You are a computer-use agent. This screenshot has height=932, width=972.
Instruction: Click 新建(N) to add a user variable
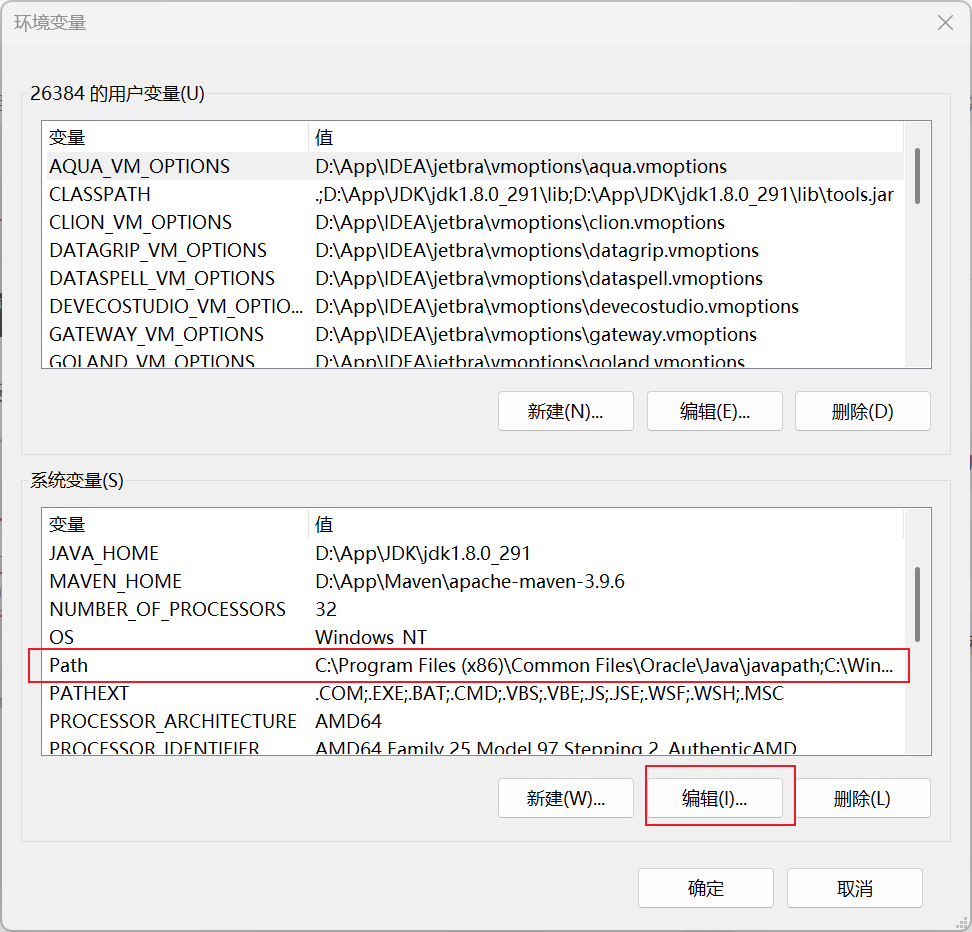565,410
